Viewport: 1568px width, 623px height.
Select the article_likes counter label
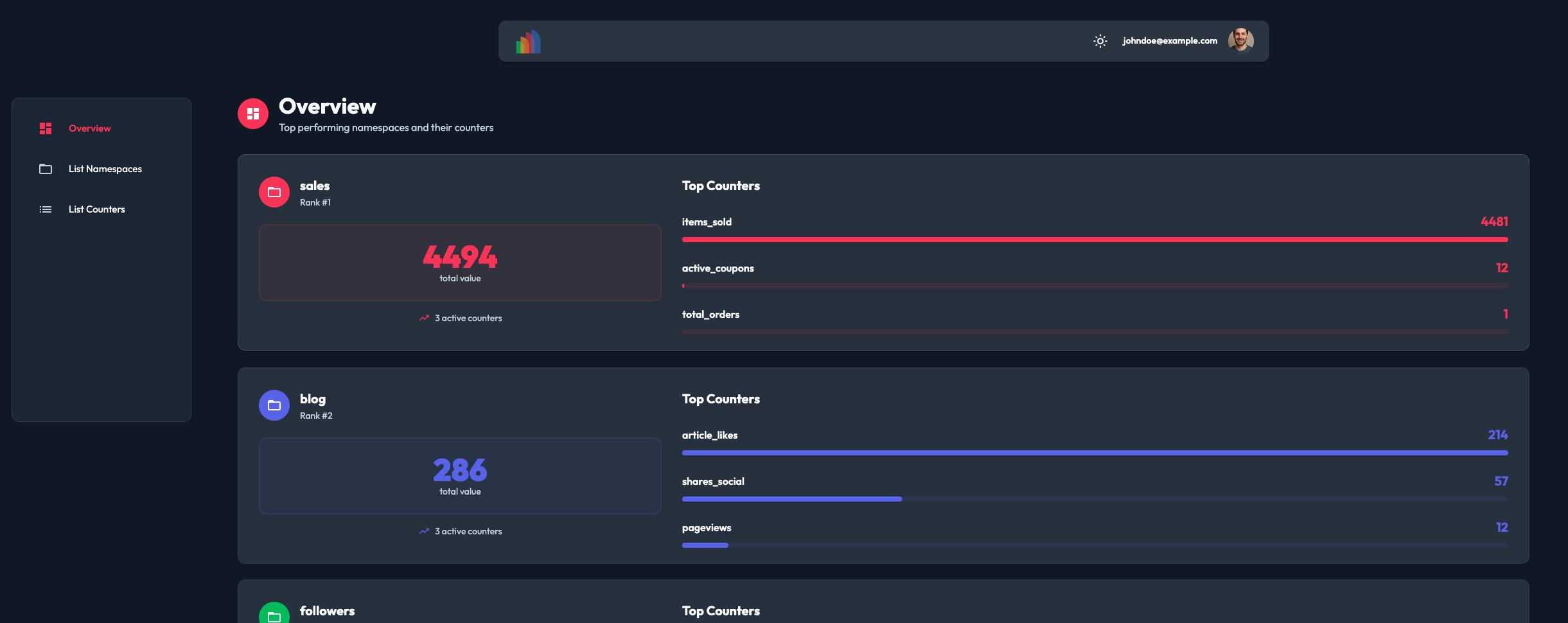(710, 435)
